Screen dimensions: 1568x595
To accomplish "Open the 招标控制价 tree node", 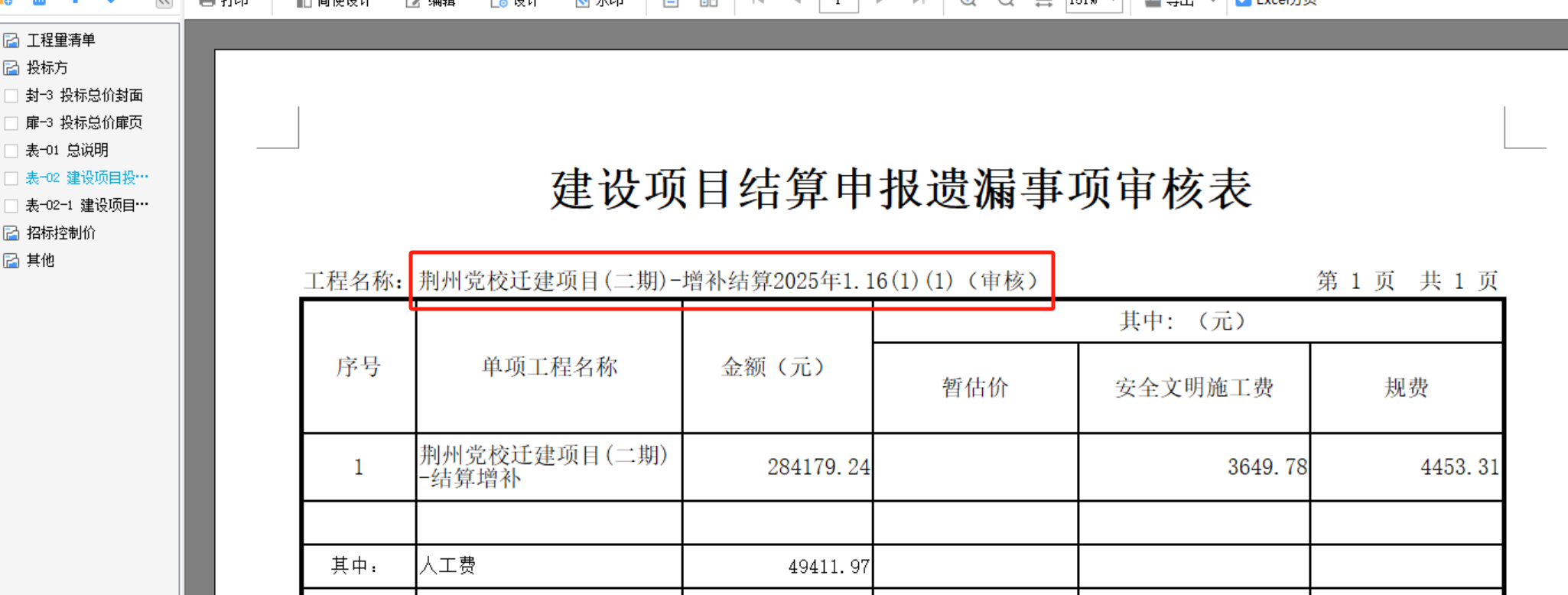I will point(61,233).
